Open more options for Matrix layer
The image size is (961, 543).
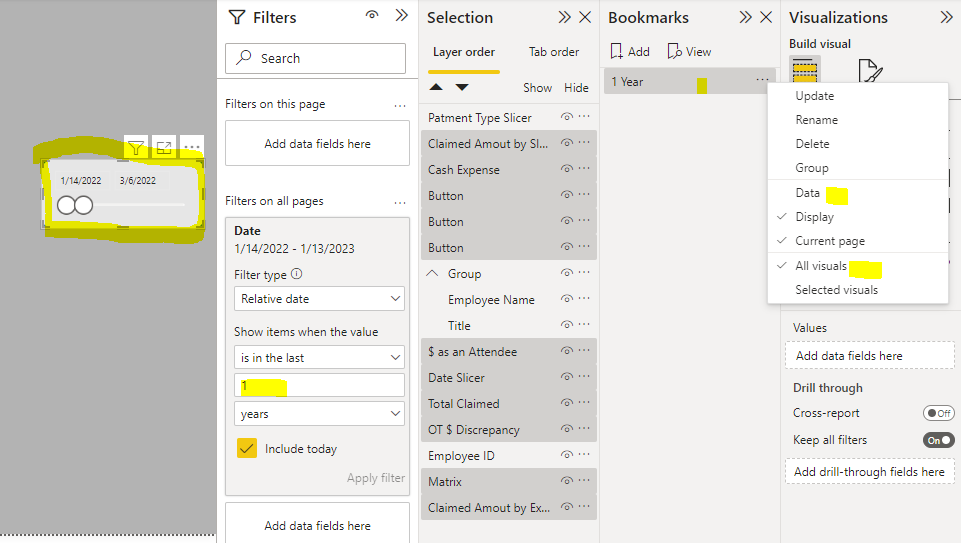[584, 480]
